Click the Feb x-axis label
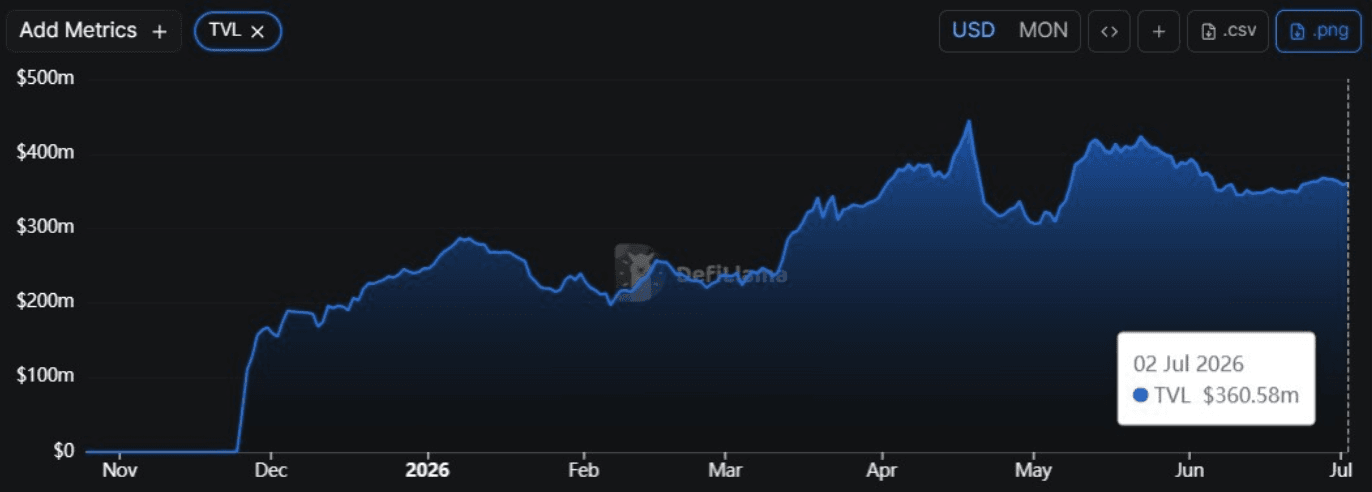Viewport: 1372px width, 492px height. (x=583, y=470)
